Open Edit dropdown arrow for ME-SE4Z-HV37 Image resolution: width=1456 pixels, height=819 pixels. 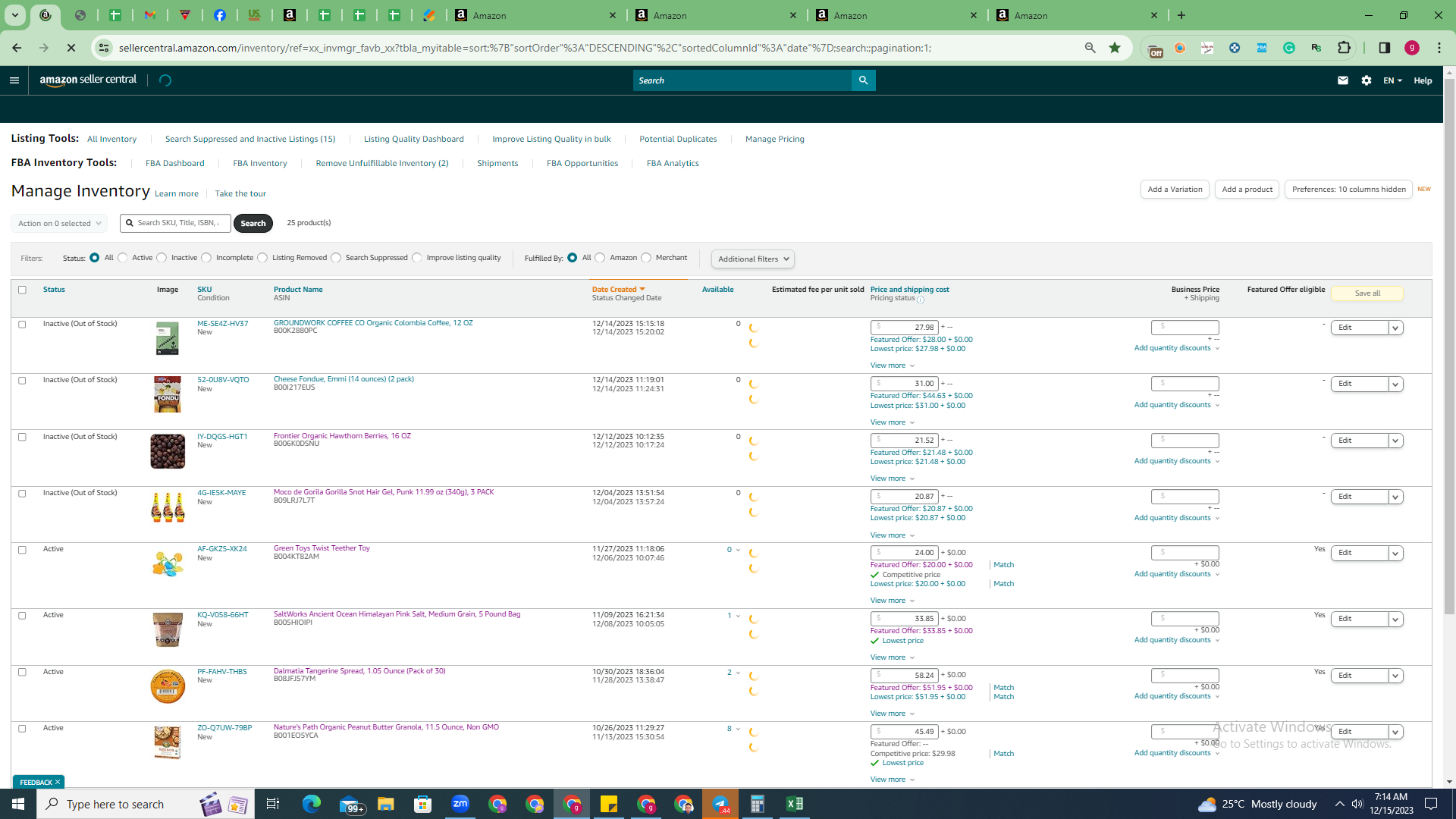click(1395, 328)
